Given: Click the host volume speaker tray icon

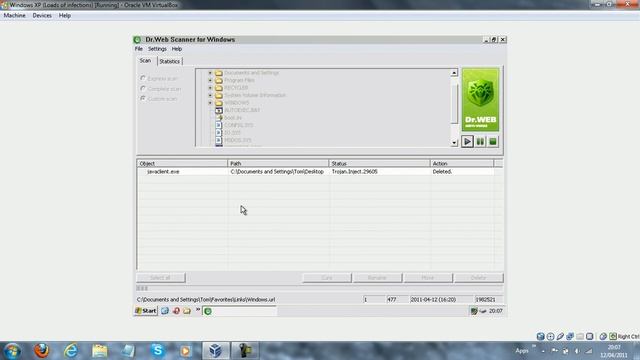Looking at the screenshot, I should point(577,351).
